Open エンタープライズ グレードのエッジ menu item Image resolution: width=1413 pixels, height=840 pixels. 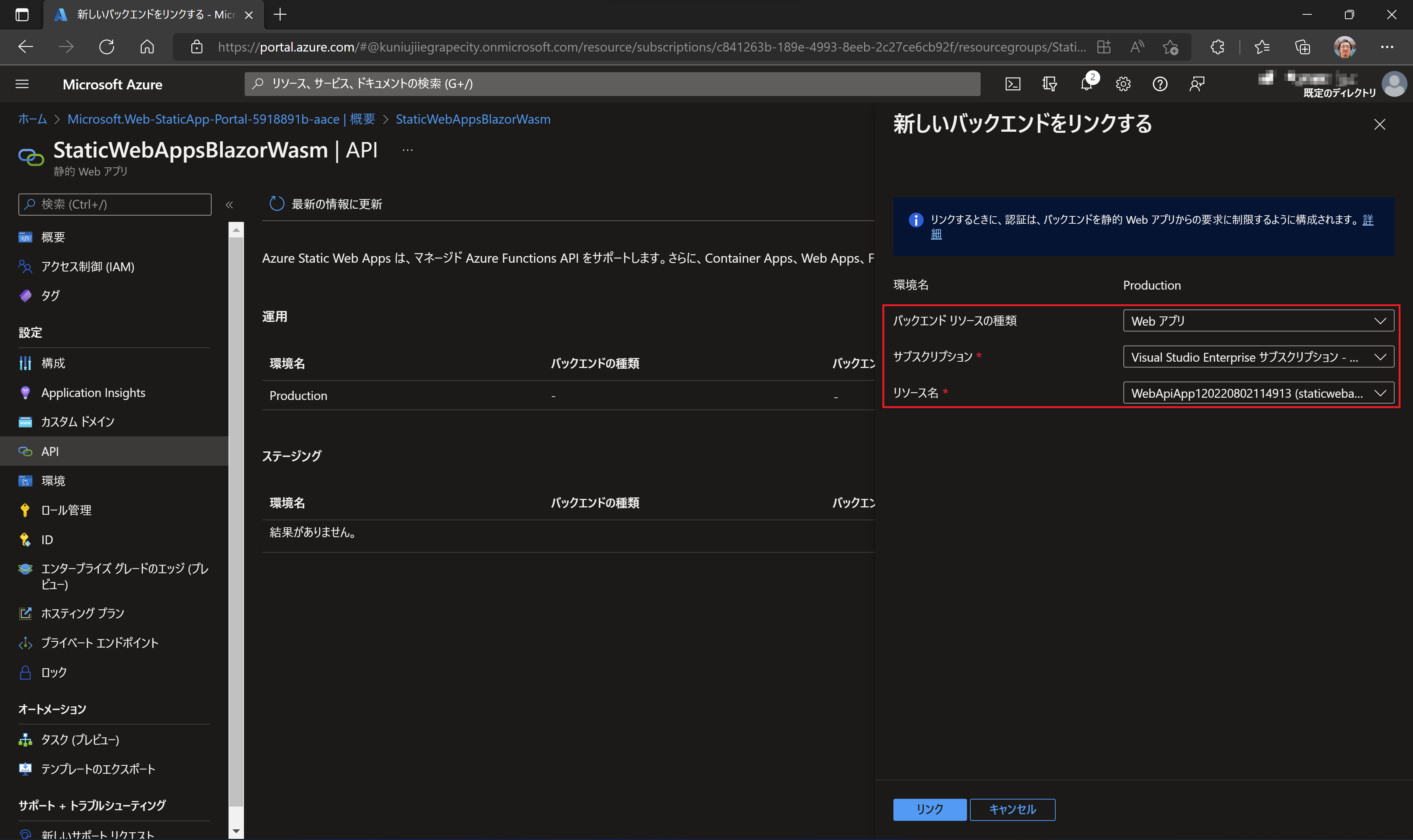(114, 576)
